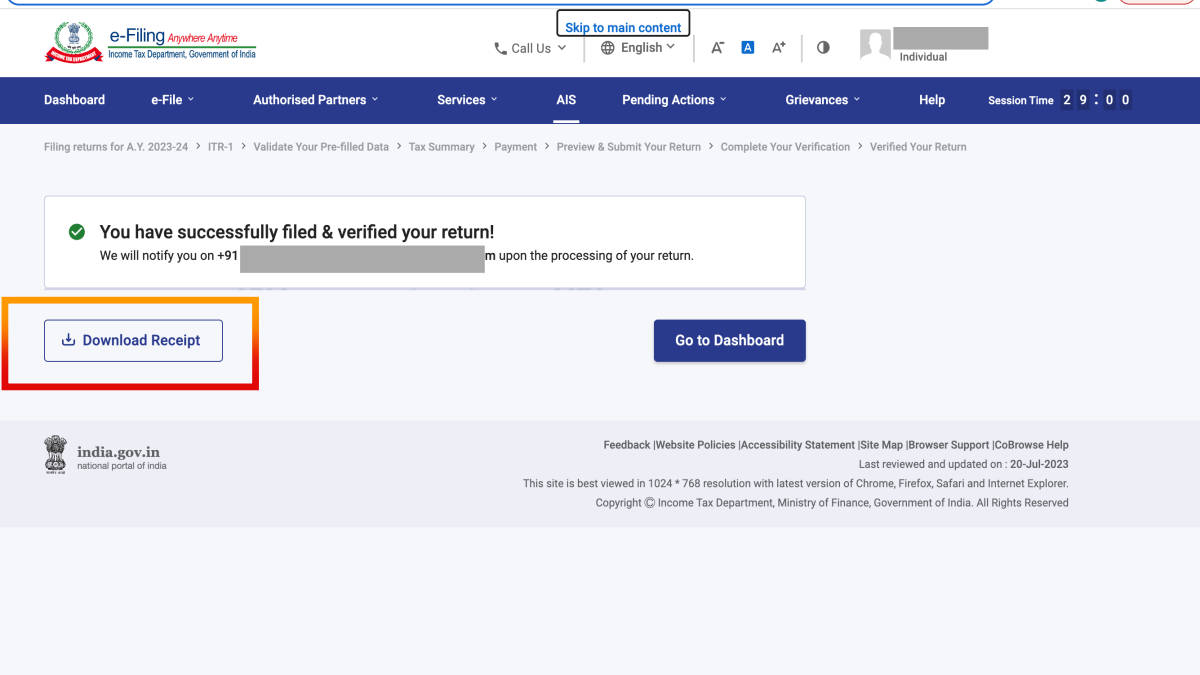The height and width of the screenshot is (675, 1200).
Task: Click the india.gov.in national portal logo
Action: point(105,453)
